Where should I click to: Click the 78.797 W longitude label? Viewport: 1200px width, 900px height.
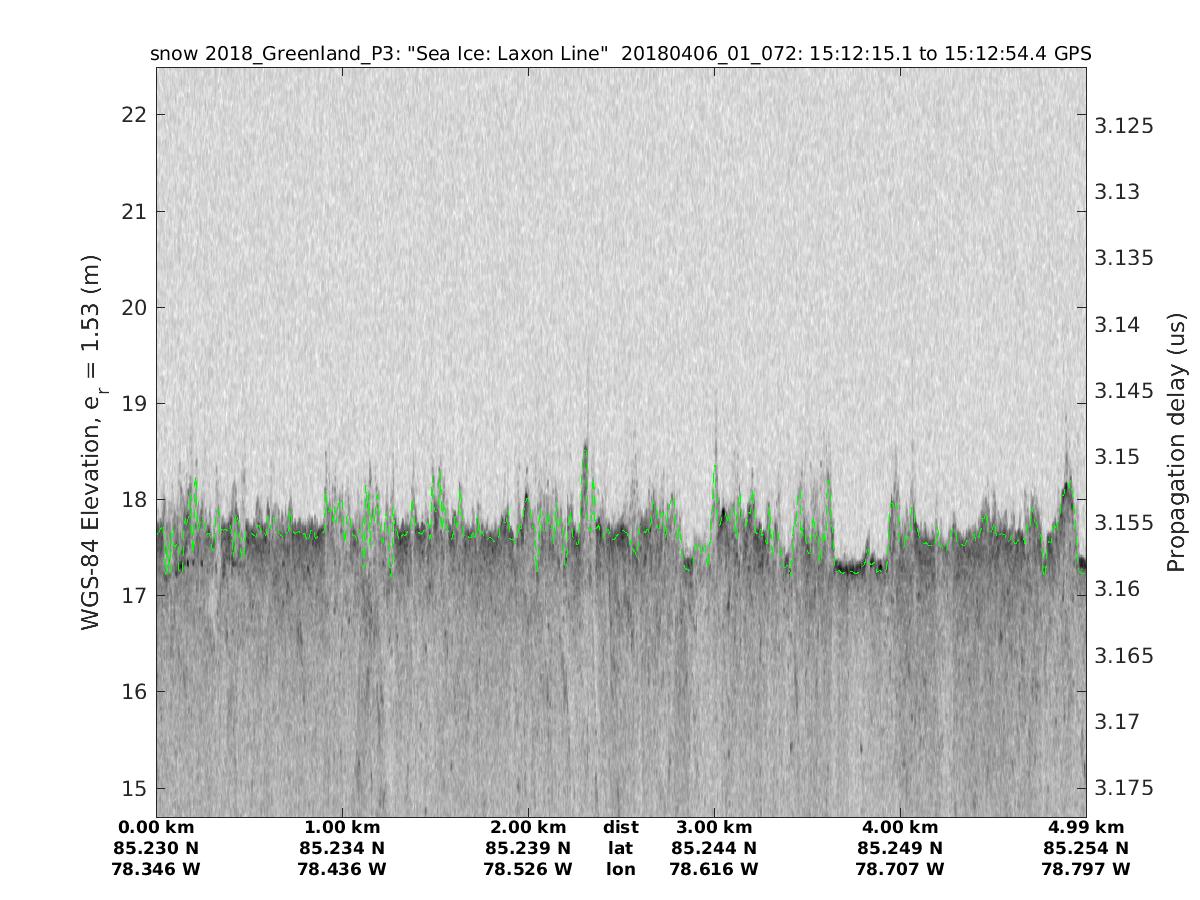[1086, 869]
